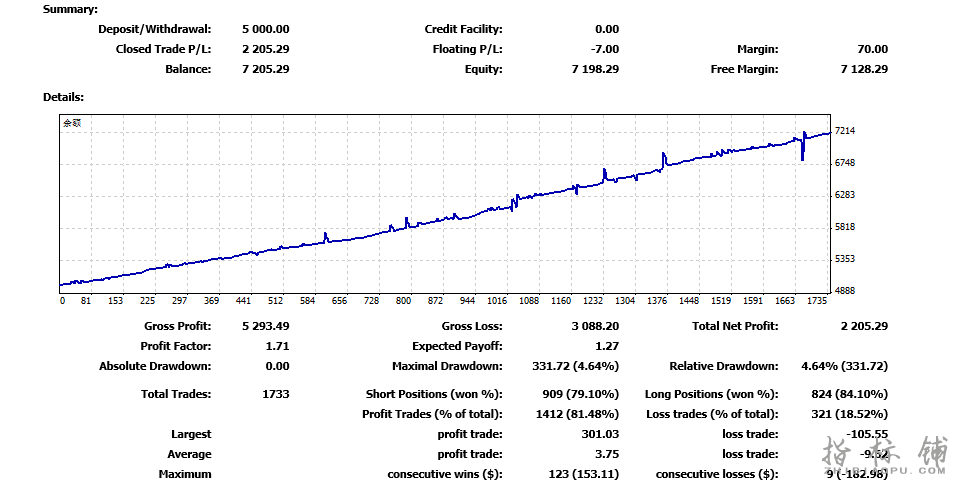Click the 5353 chart axis label

[845, 259]
